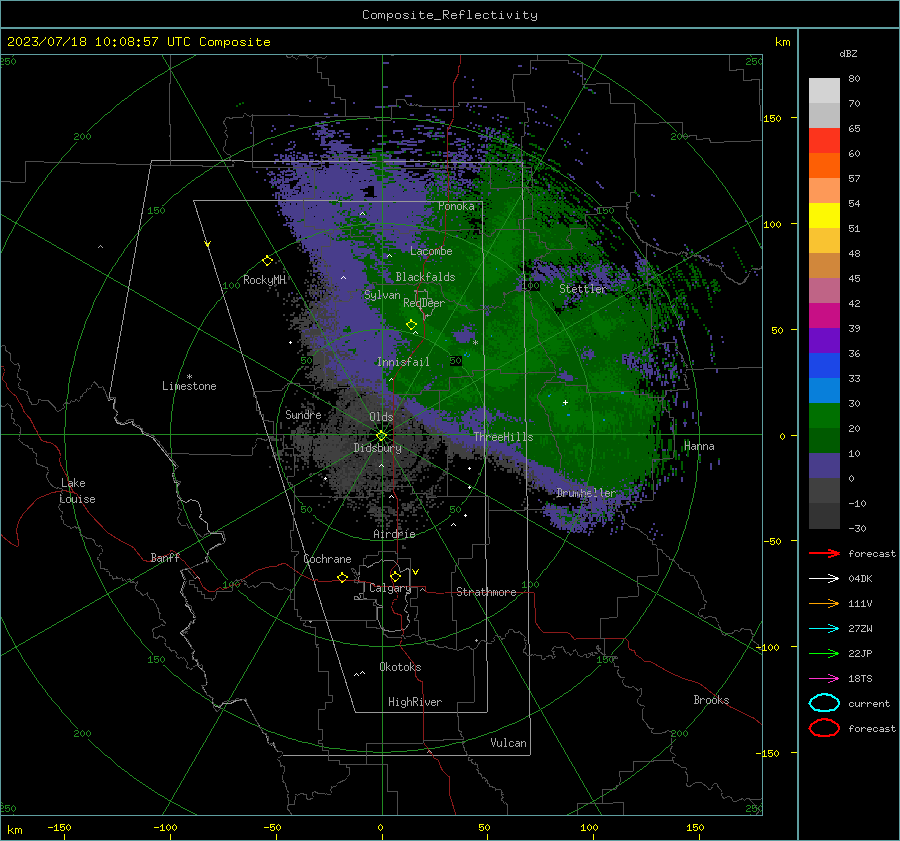900x841 pixels.
Task: Select the yellow diamond marker above Calgary
Action: pyautogui.click(x=395, y=576)
